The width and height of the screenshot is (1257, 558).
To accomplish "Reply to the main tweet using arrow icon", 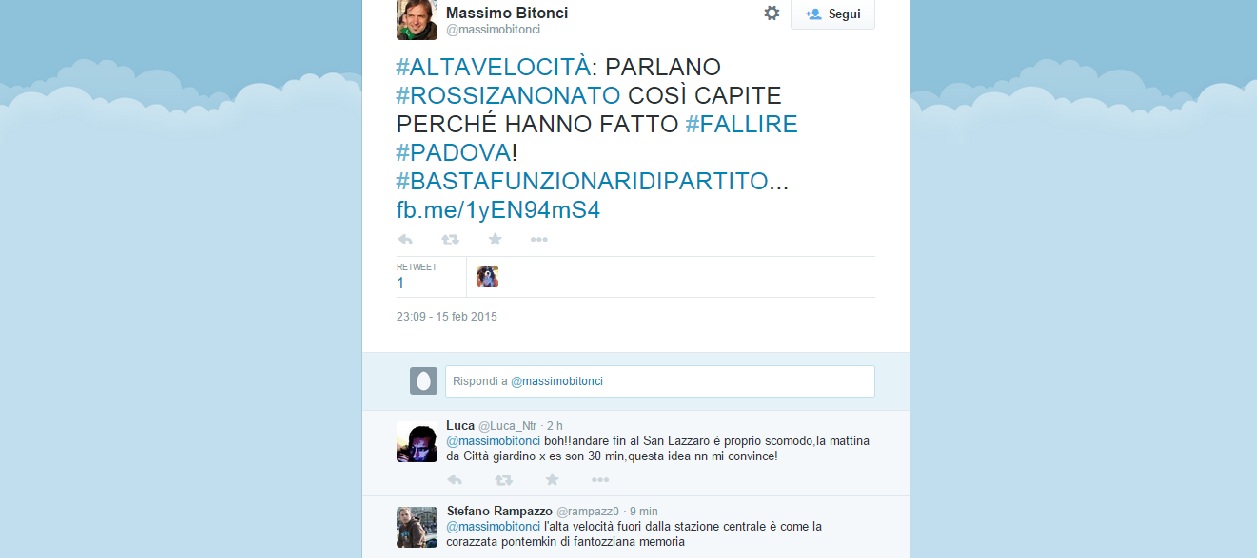I will (x=405, y=240).
